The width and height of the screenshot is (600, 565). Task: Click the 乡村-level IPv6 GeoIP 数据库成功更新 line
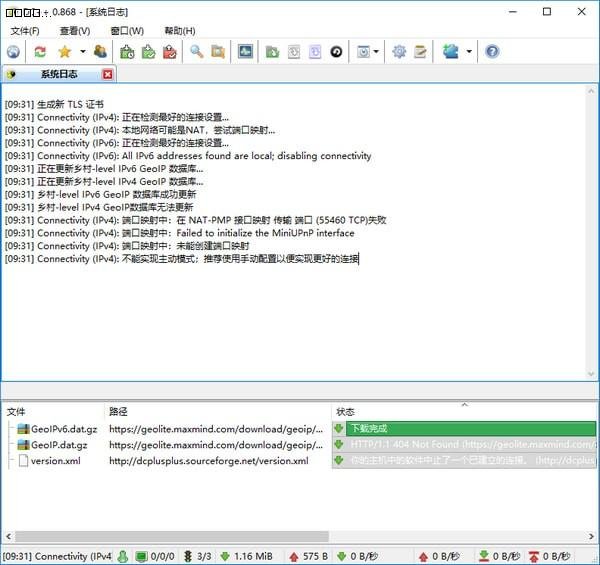[x=100, y=194]
